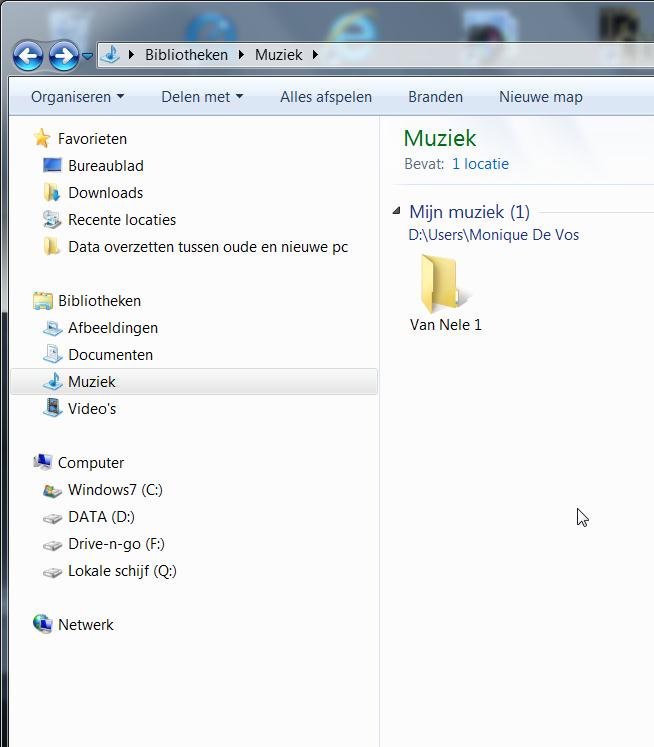Open the Delen met menu
This screenshot has height=747, width=654.
point(202,97)
